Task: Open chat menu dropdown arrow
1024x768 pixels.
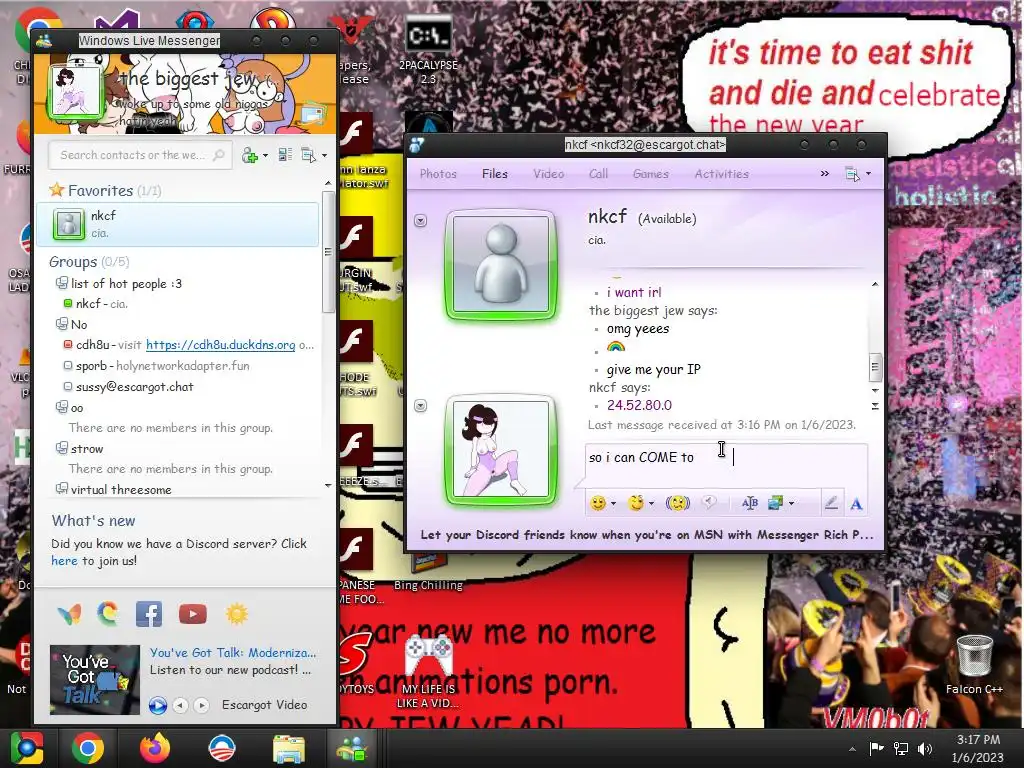Action: (869, 174)
